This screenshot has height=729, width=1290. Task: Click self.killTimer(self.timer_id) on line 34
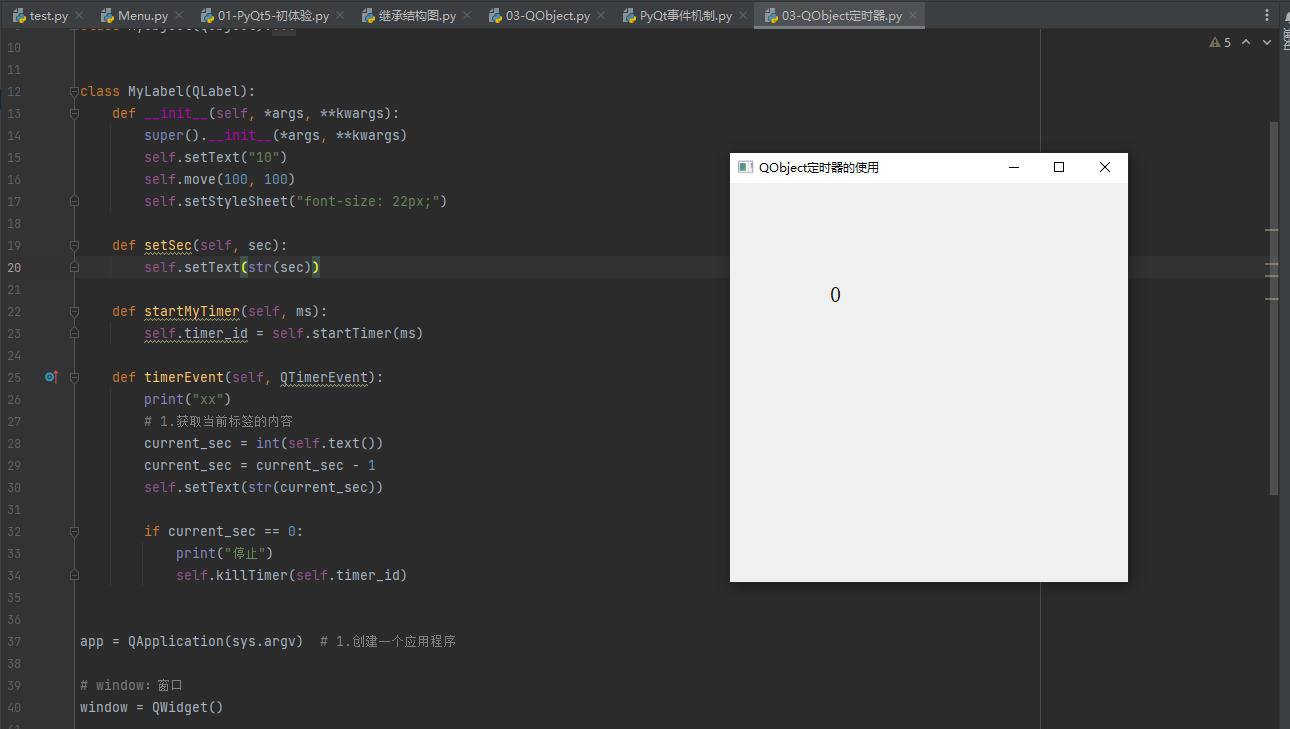(x=292, y=576)
